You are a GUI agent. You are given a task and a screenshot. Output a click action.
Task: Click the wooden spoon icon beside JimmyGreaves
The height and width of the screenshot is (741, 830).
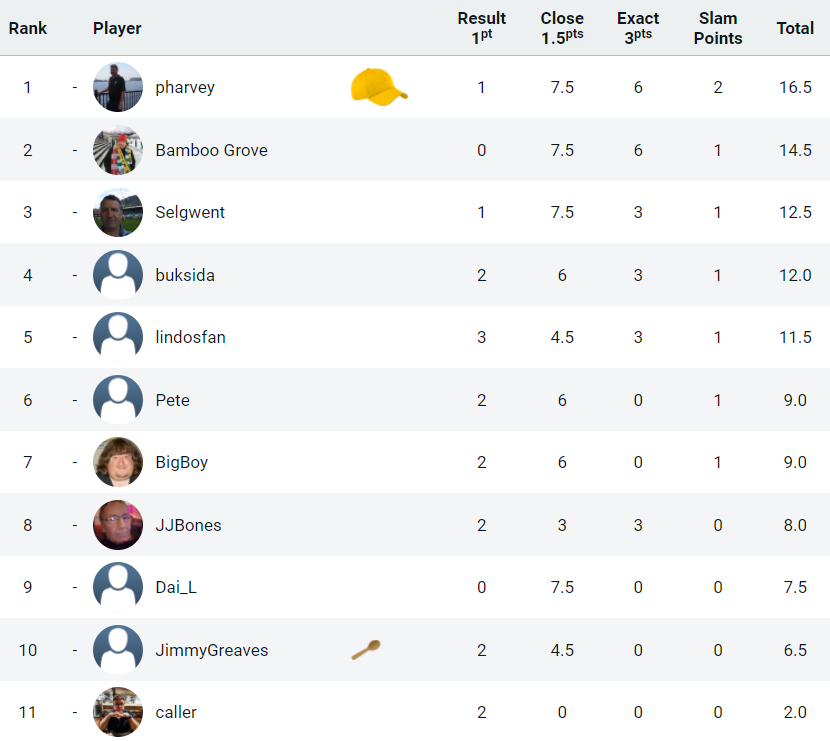(366, 650)
